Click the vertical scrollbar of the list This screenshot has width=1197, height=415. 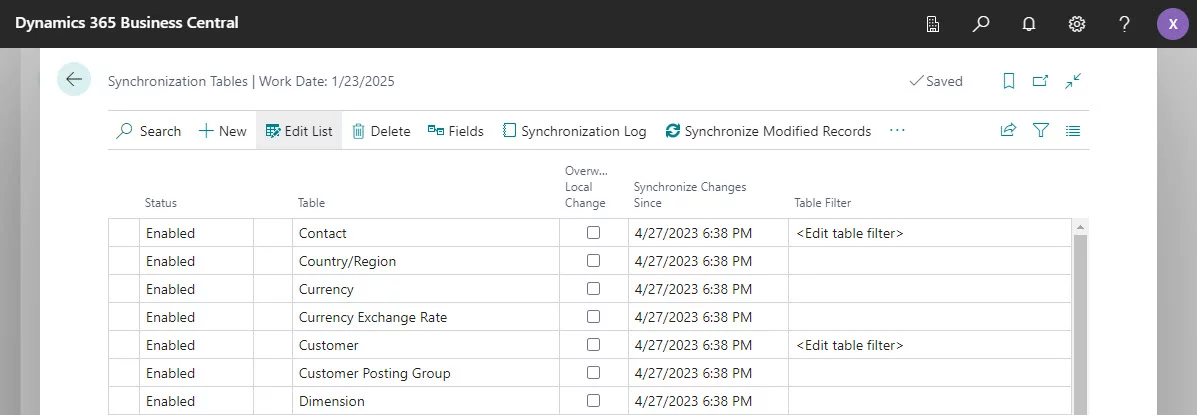click(1080, 320)
